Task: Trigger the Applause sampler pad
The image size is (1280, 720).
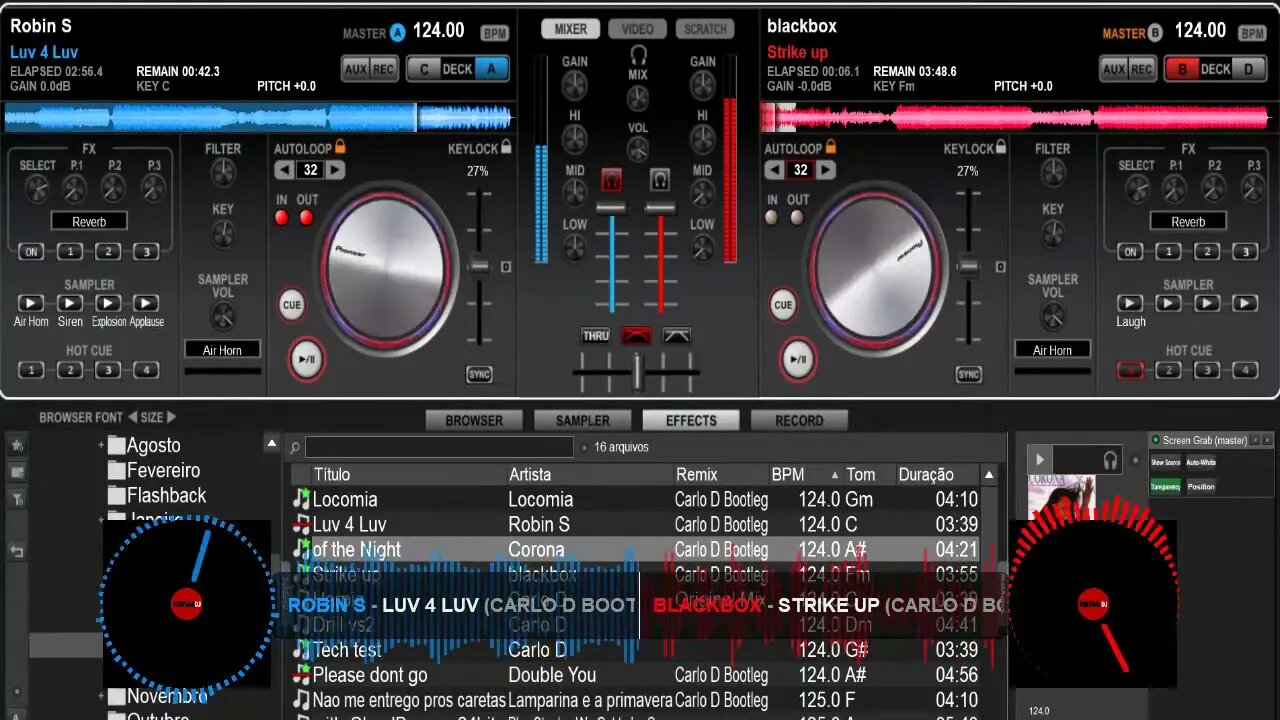Action: pyautogui.click(x=146, y=303)
